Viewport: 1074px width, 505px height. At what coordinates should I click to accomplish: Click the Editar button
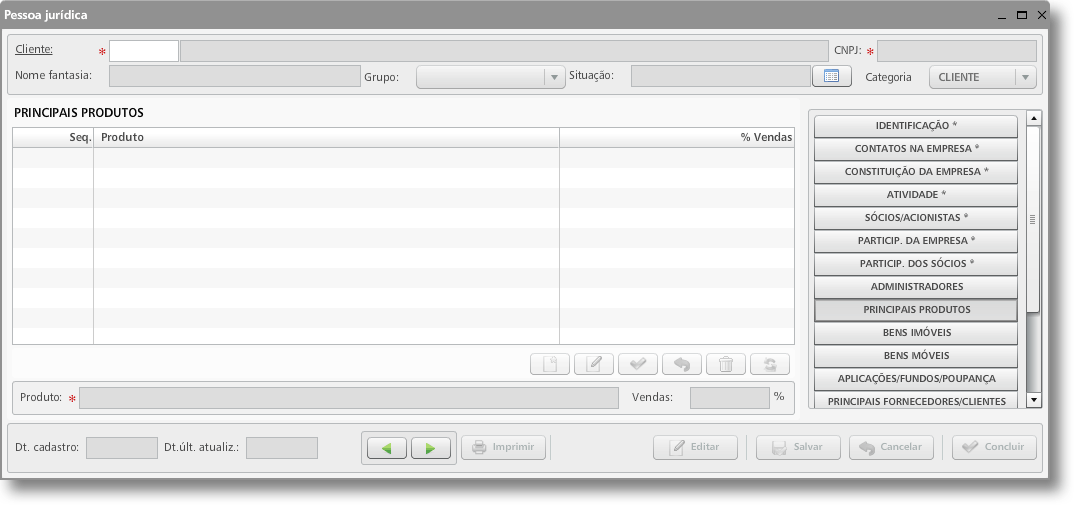pos(695,447)
